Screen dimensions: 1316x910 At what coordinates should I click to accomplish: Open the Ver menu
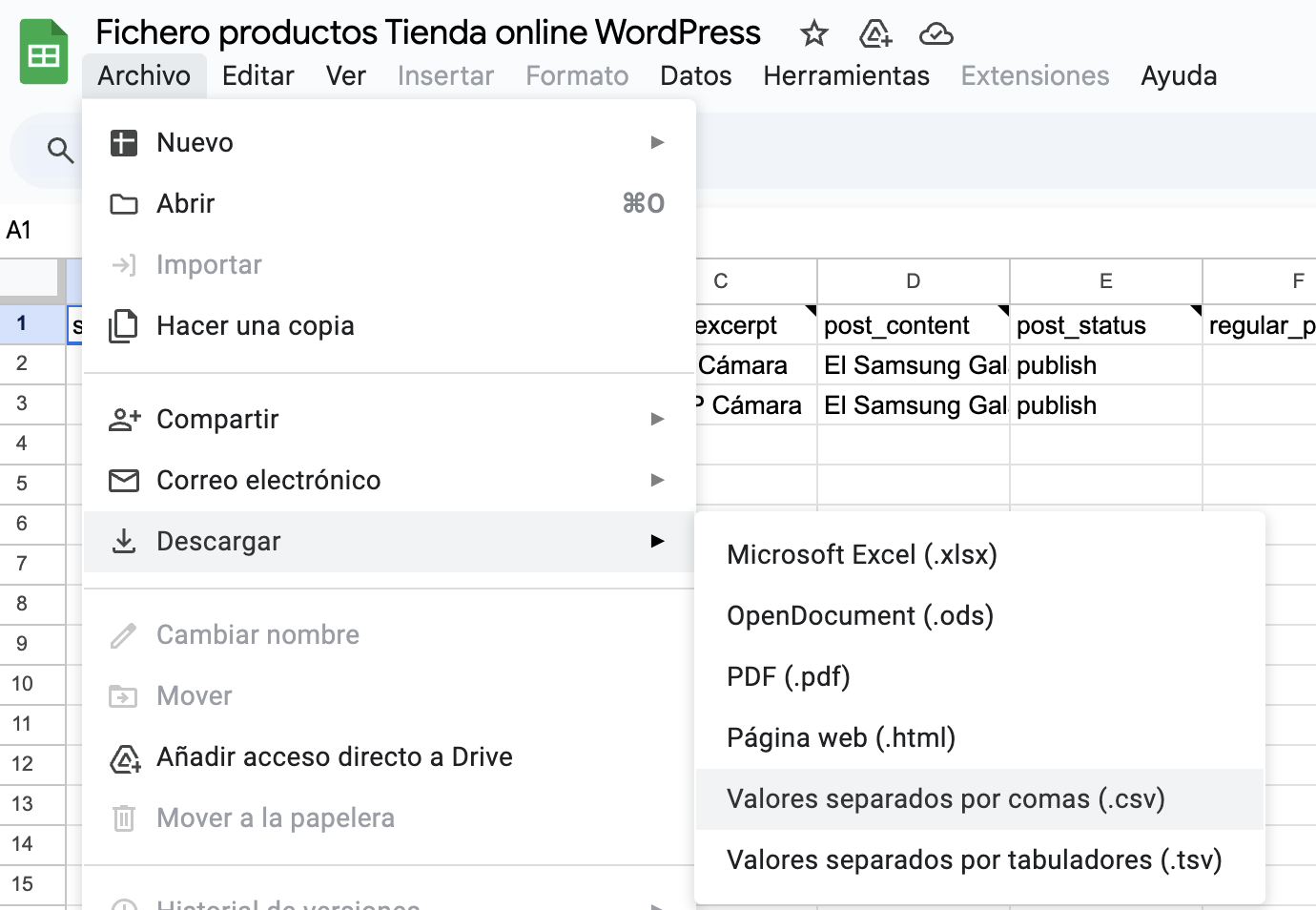346,76
